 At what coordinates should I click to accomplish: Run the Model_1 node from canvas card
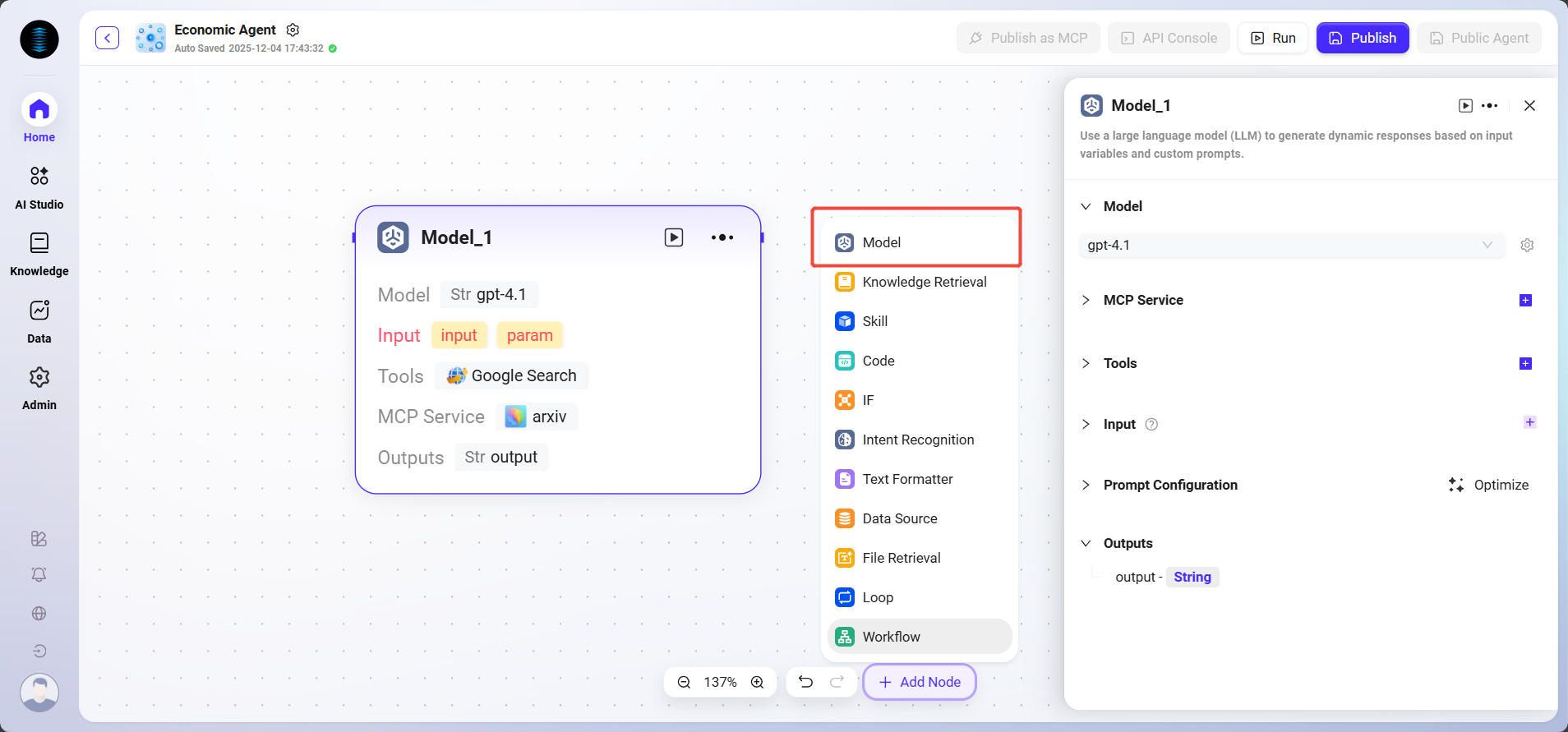(x=673, y=237)
